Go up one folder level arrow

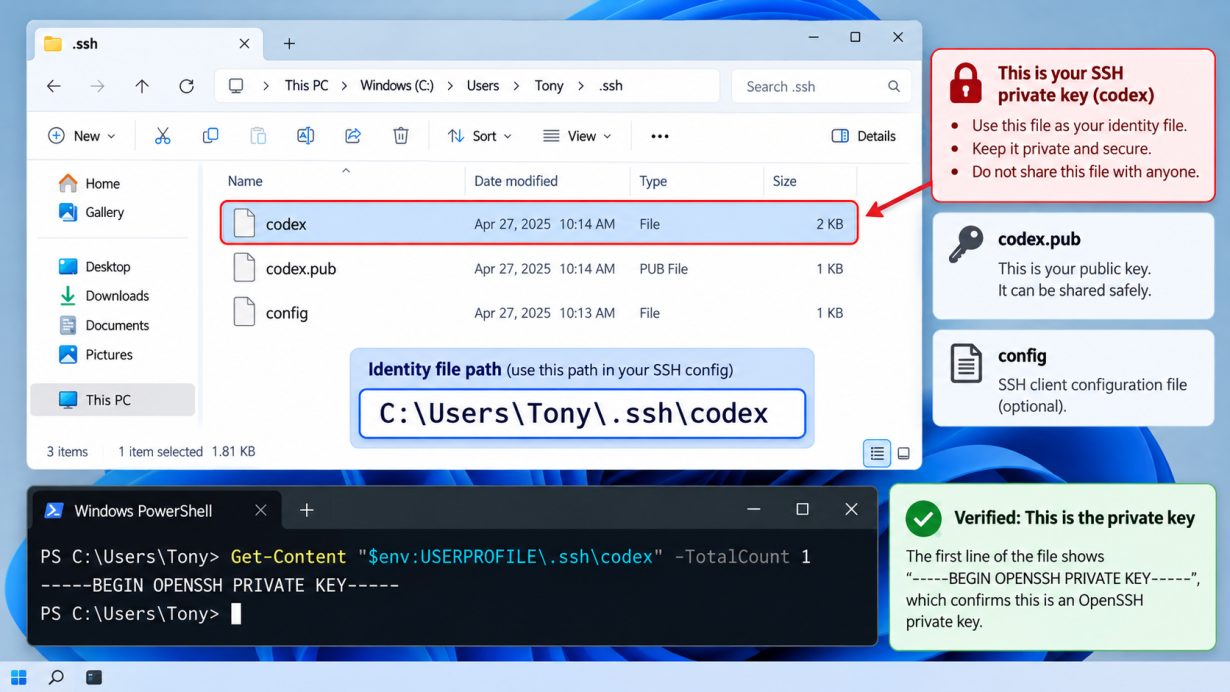click(142, 86)
